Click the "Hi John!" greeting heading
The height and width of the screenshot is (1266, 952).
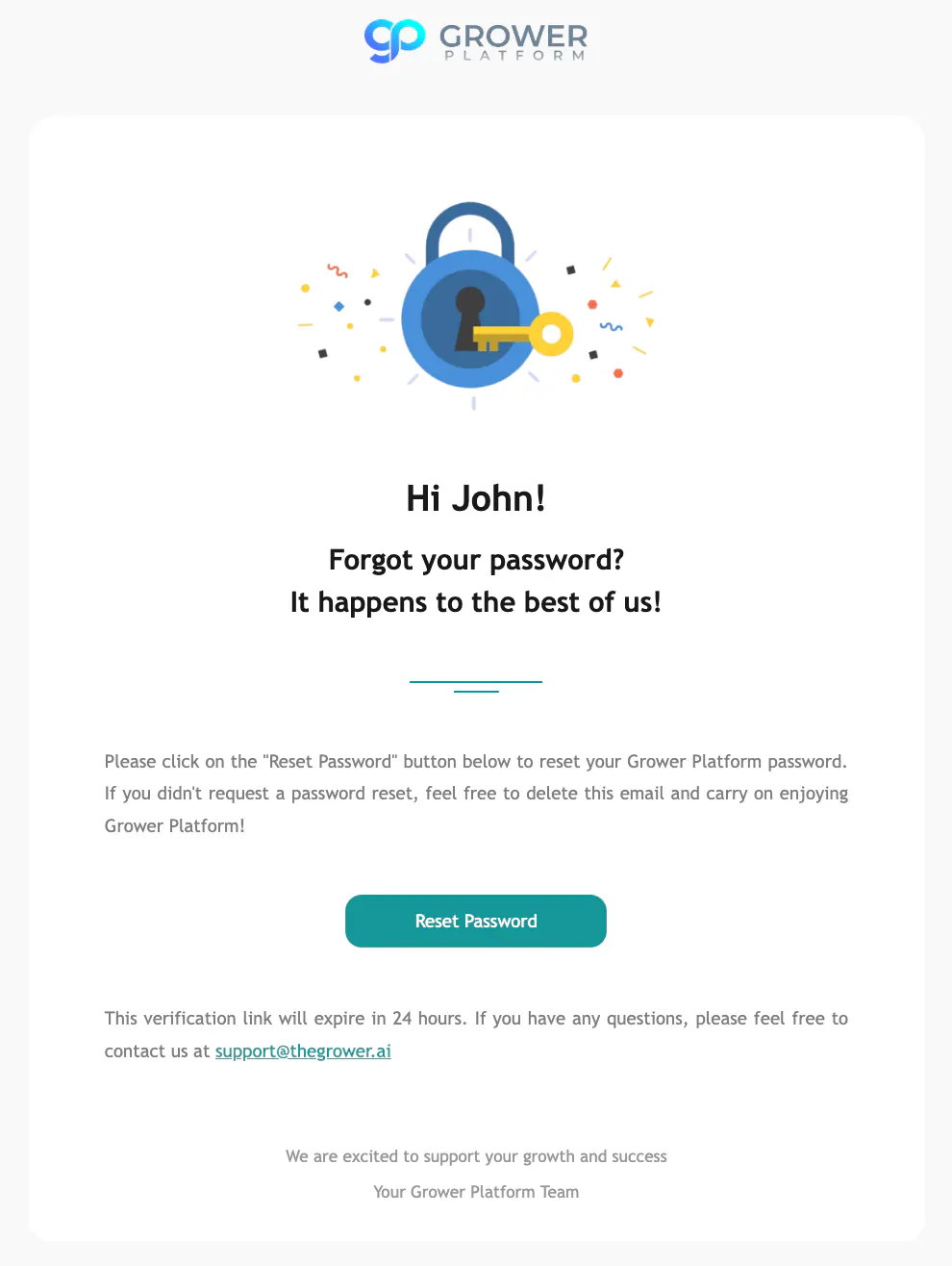coord(476,498)
